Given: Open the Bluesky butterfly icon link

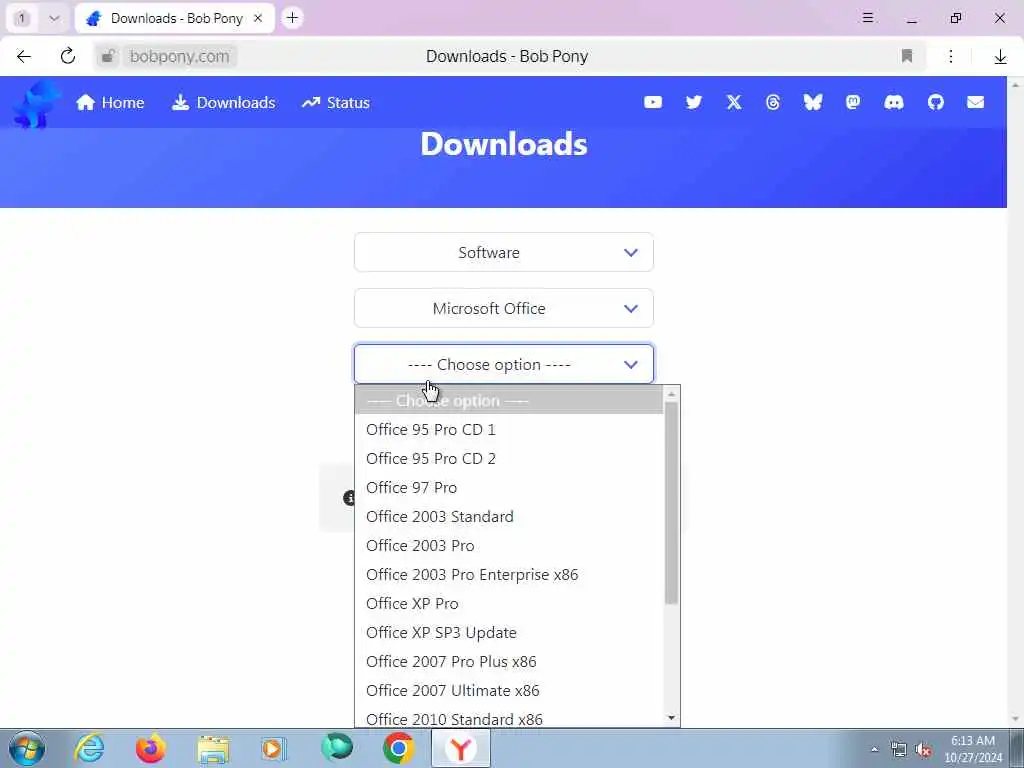Looking at the screenshot, I should coord(812,103).
